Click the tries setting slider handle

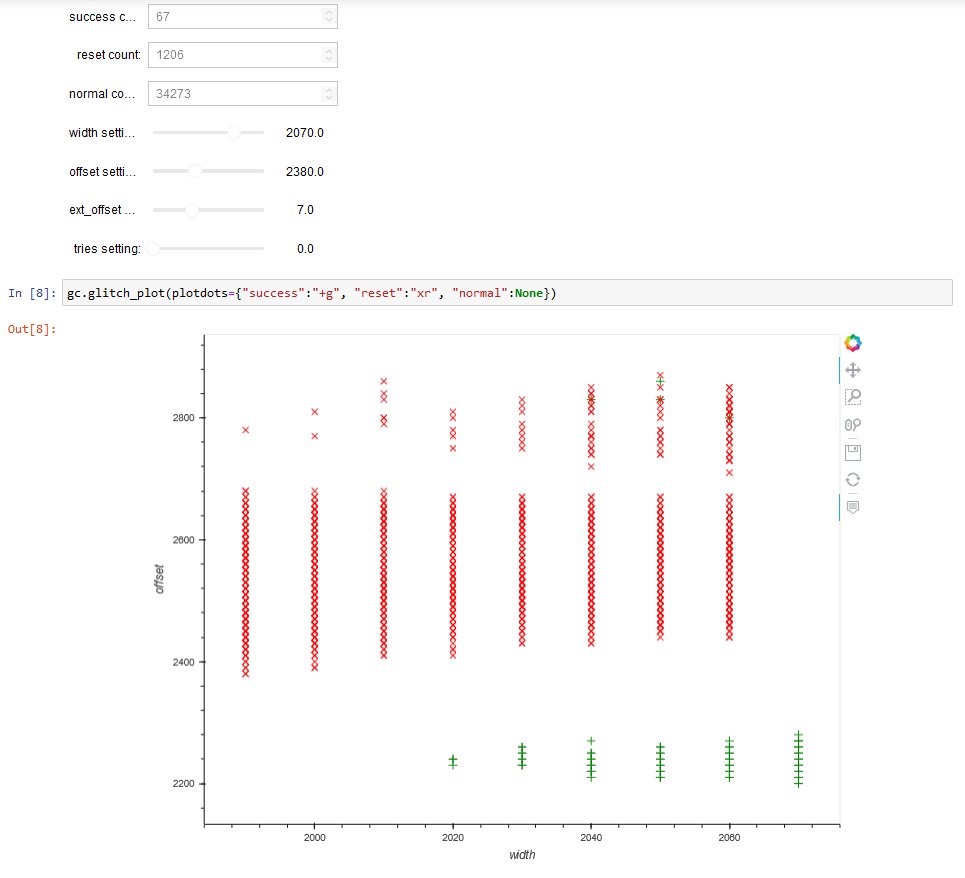[x=153, y=249]
